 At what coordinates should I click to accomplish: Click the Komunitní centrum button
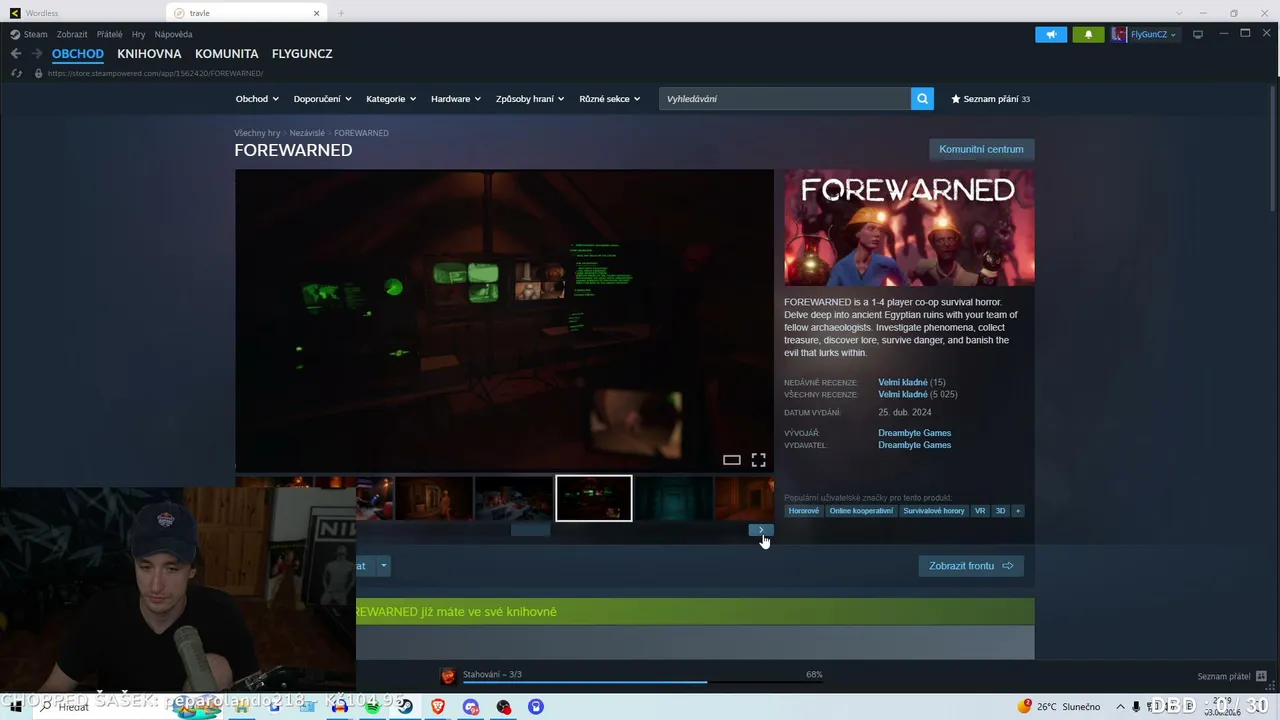[981, 150]
